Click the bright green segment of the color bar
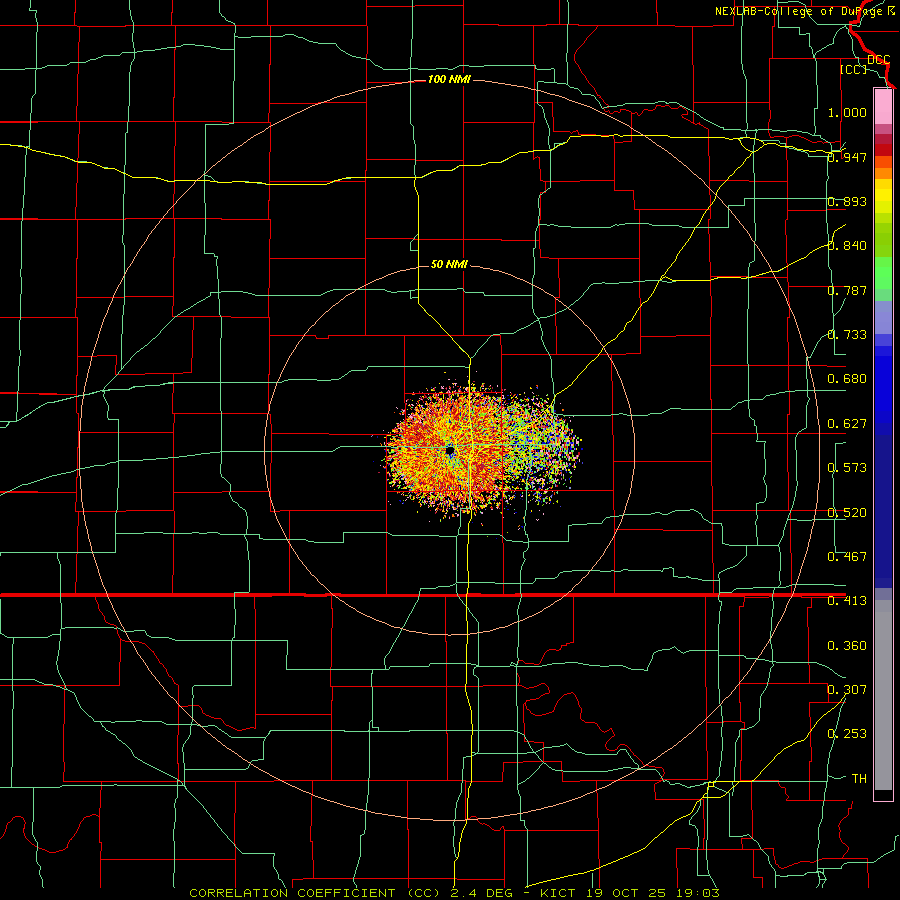The width and height of the screenshot is (900, 900). [883, 273]
